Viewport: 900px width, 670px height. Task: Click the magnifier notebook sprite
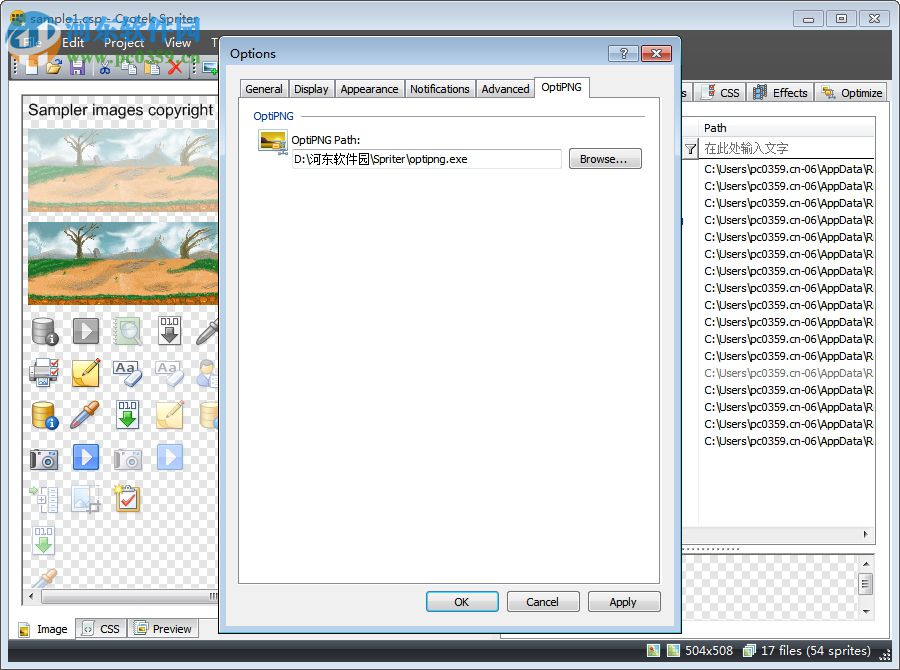point(127,331)
